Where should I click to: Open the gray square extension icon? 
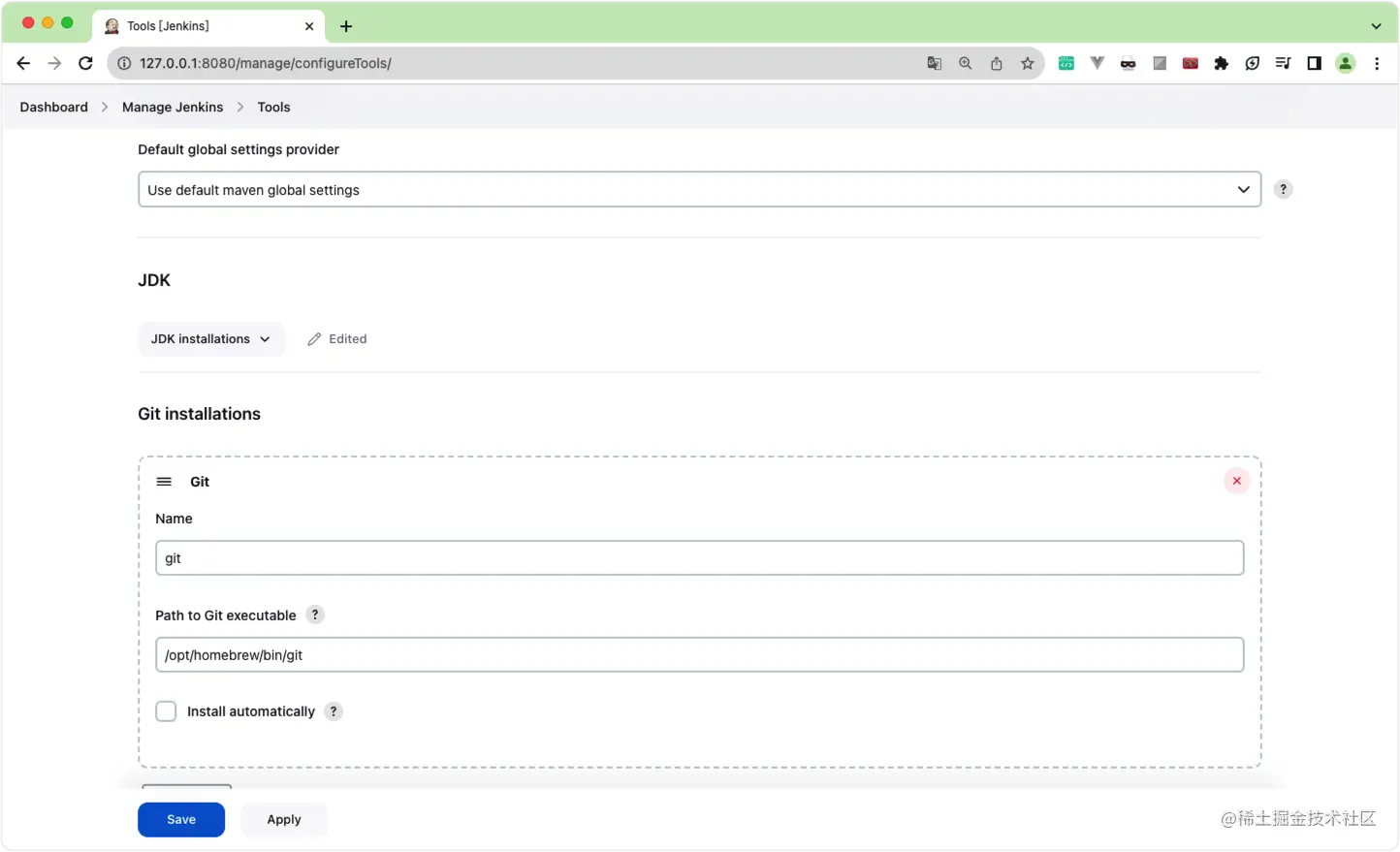[1160, 63]
